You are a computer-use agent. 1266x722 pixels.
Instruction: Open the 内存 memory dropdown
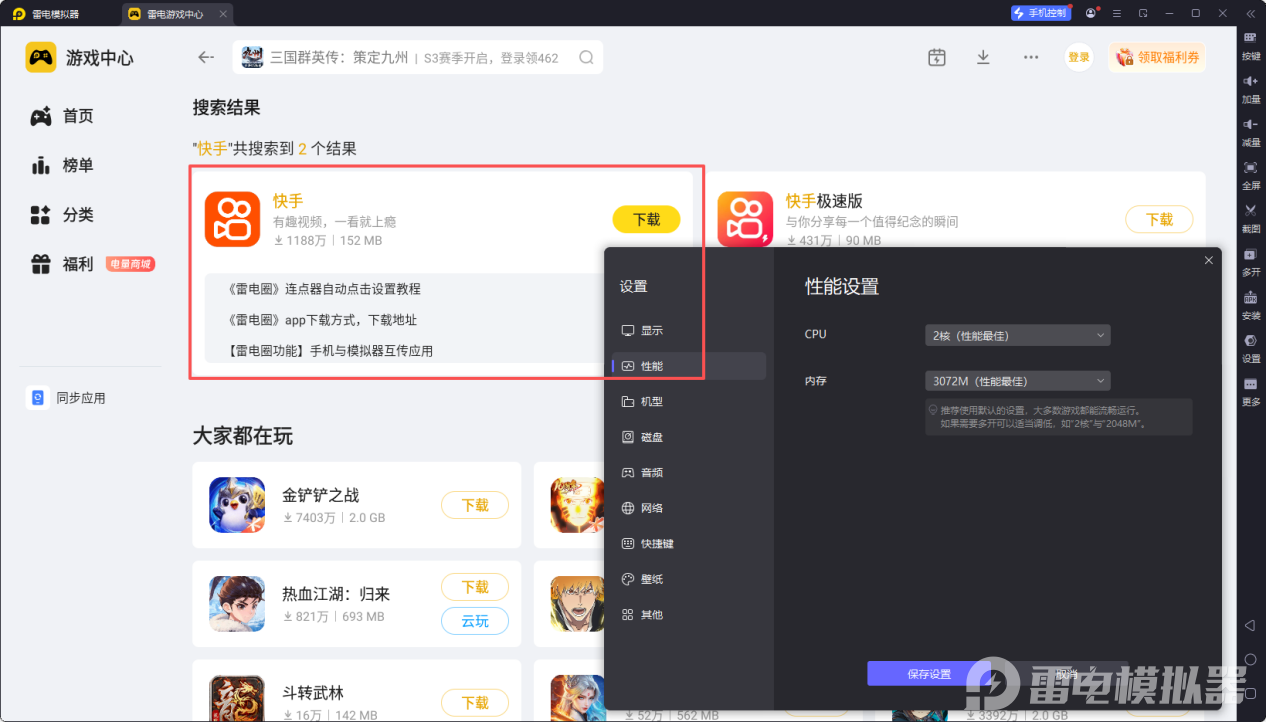[1017, 381]
